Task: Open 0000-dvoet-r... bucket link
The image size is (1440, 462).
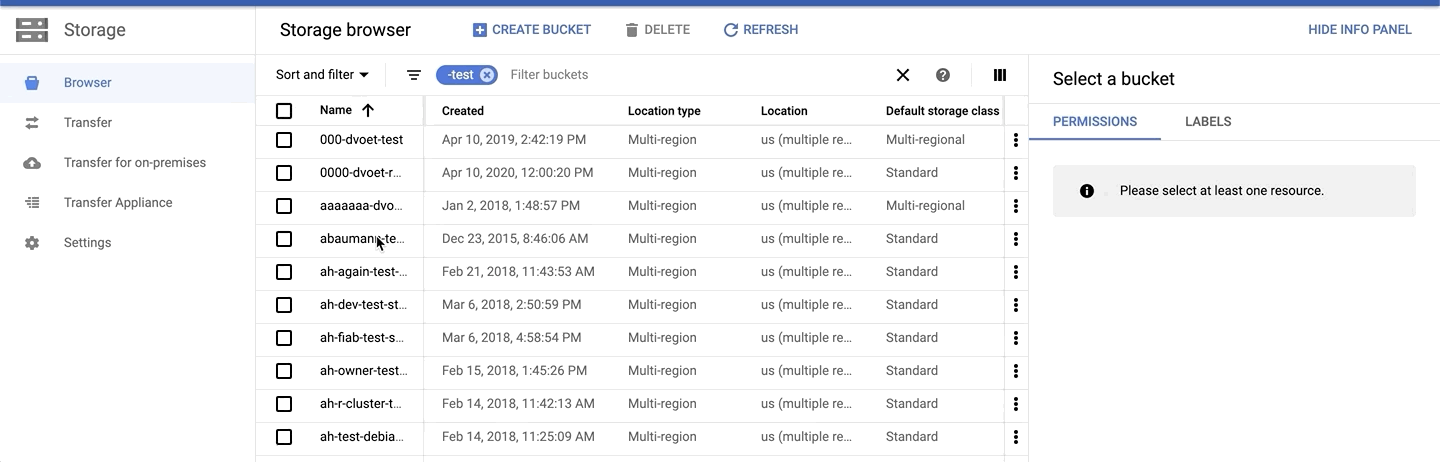Action: tap(361, 173)
